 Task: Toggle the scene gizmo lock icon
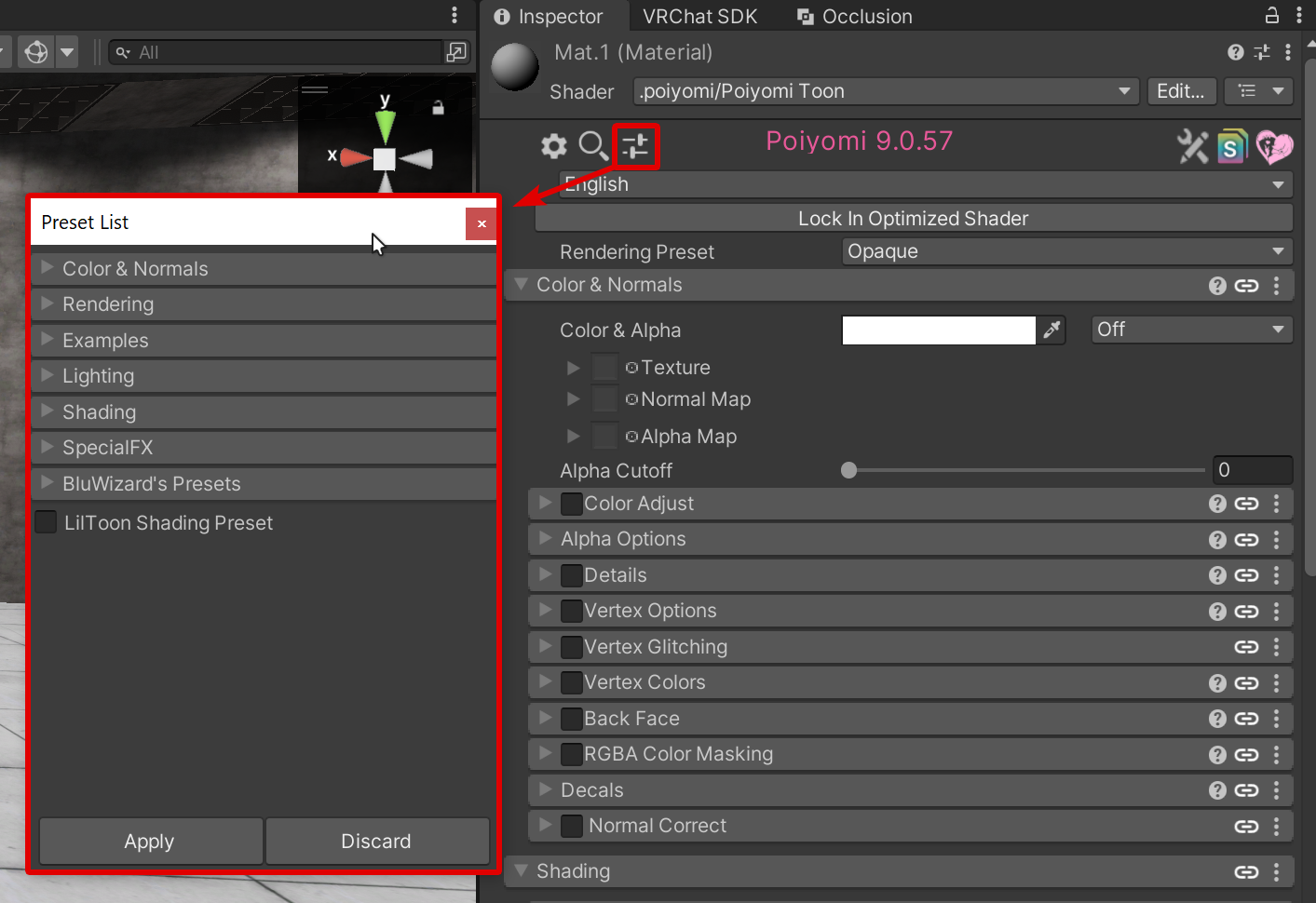coord(438,107)
